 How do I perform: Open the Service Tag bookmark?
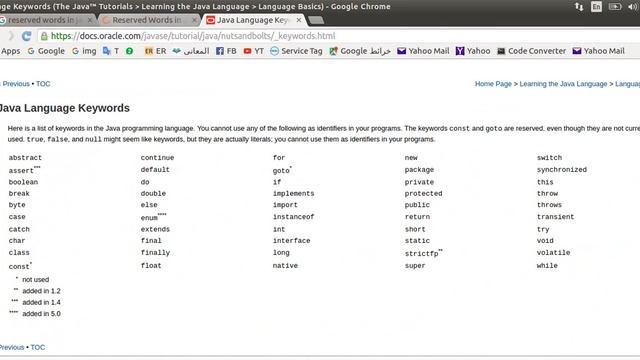click(x=296, y=51)
